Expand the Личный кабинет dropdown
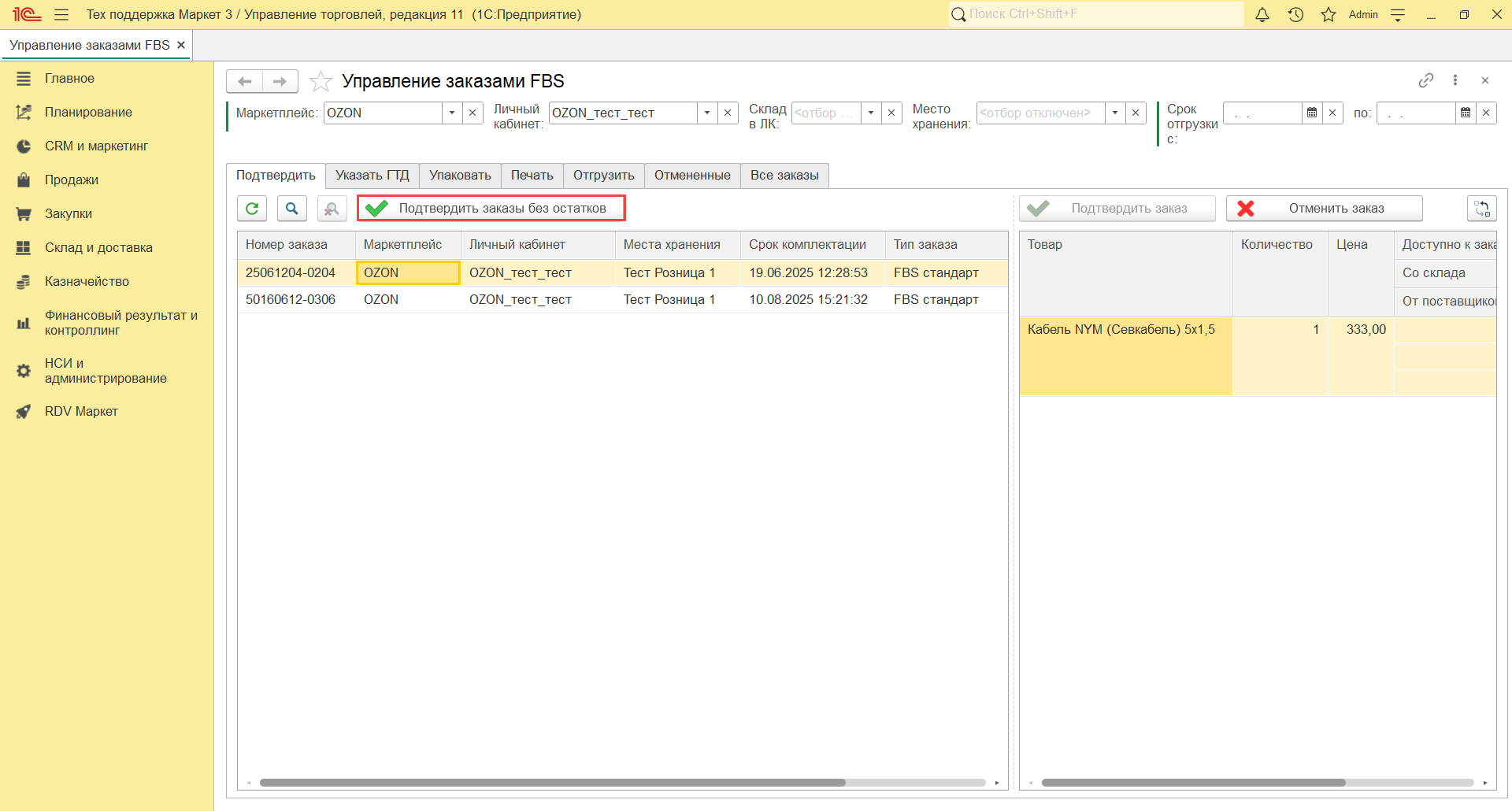Viewport: 1512px width, 811px height. coord(707,113)
